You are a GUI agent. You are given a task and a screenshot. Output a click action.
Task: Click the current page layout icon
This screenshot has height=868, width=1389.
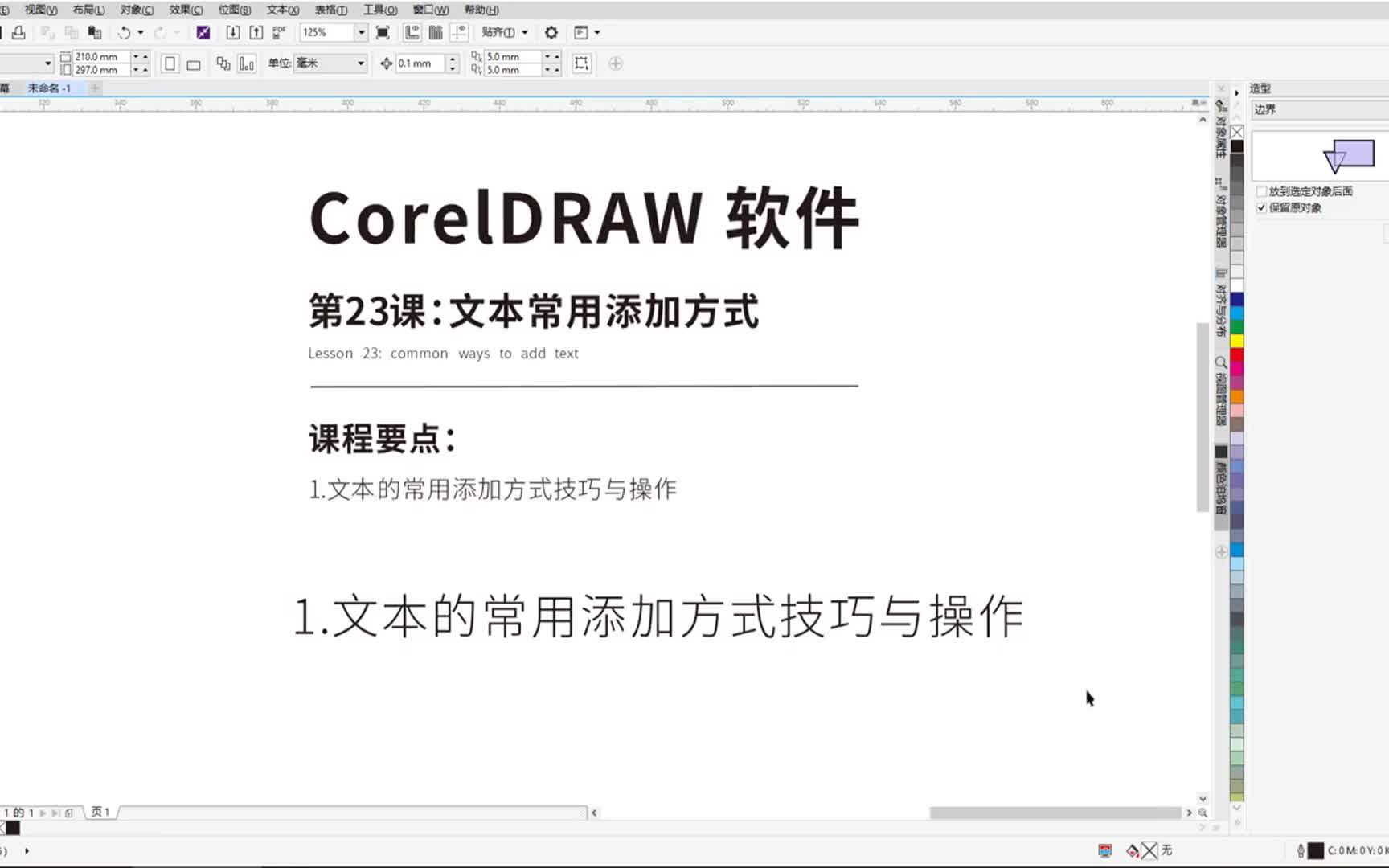pyautogui.click(x=247, y=63)
